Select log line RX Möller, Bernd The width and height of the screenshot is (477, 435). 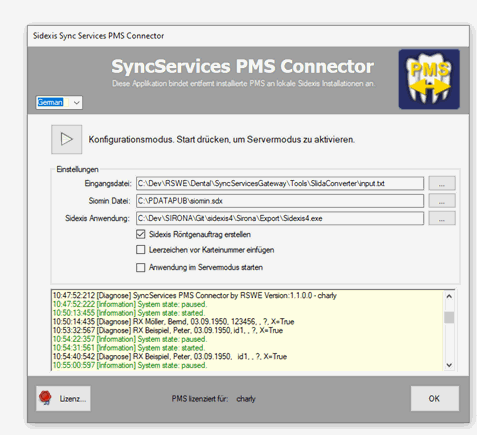[173, 322]
